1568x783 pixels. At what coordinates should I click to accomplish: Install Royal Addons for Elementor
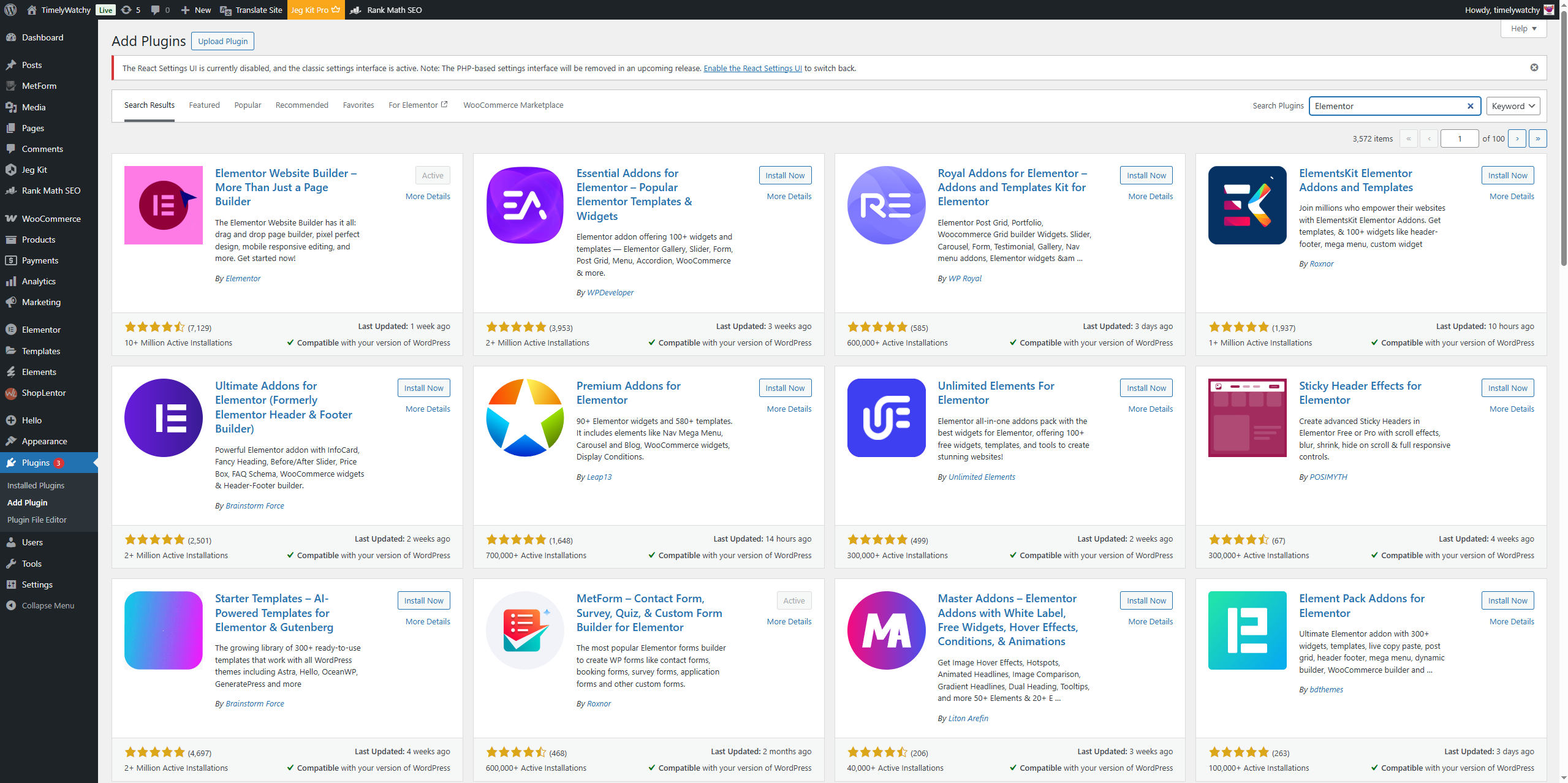(1146, 175)
